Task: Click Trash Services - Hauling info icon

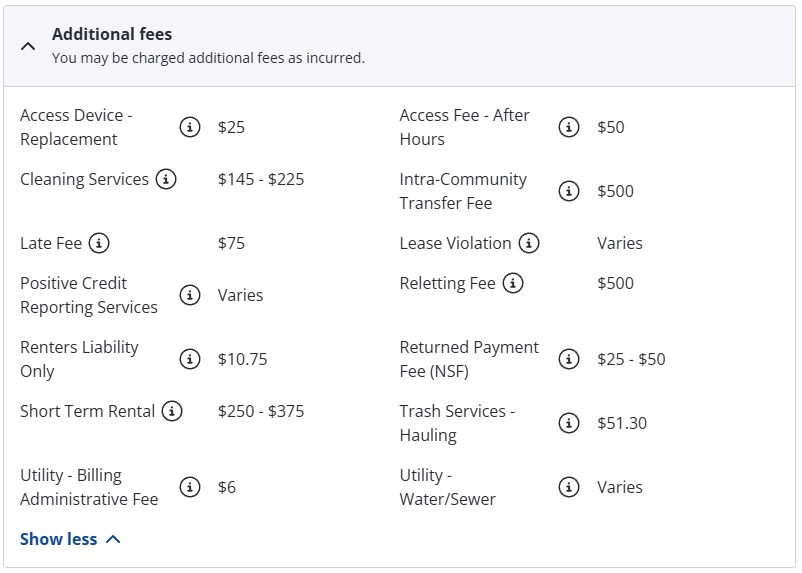Action: point(569,423)
